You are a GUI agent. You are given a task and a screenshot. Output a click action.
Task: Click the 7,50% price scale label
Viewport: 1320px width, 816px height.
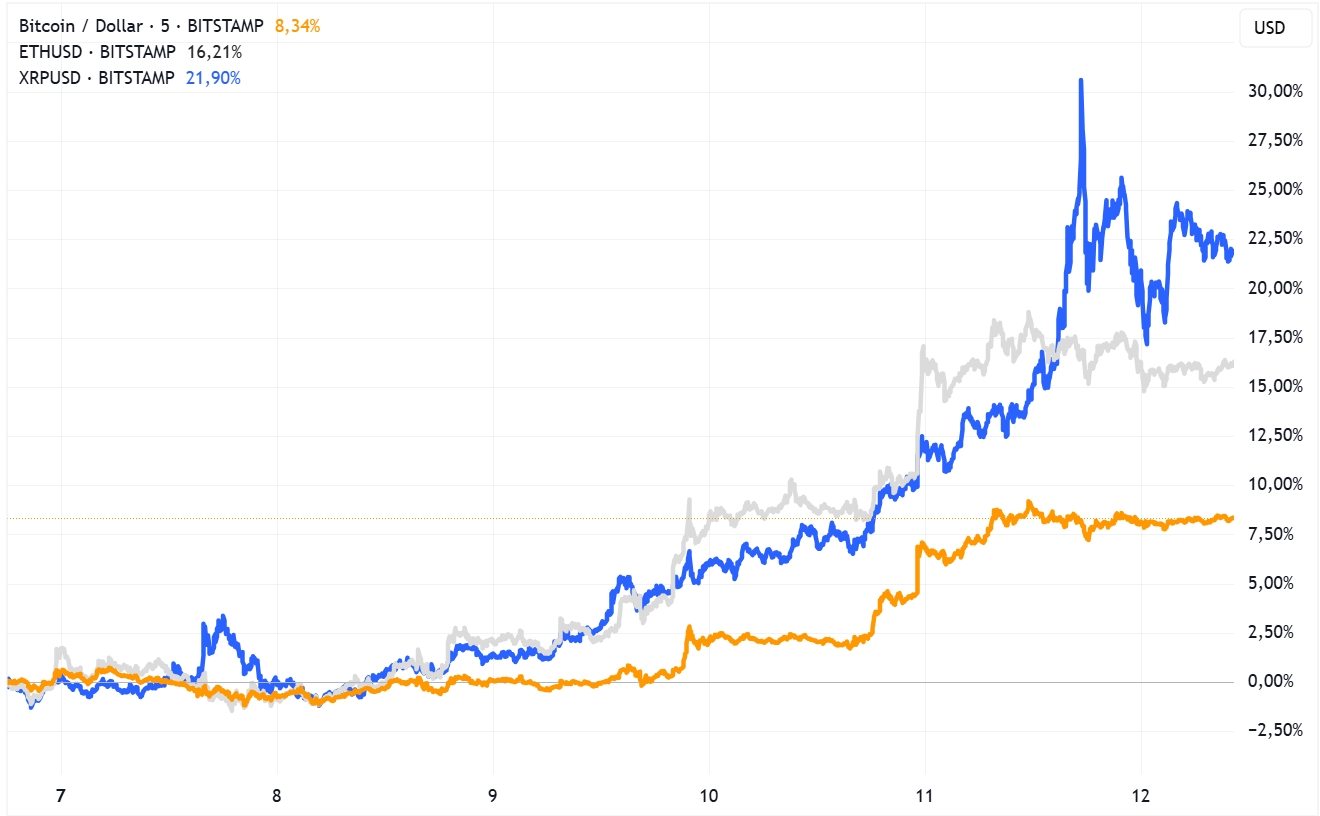click(x=1280, y=534)
